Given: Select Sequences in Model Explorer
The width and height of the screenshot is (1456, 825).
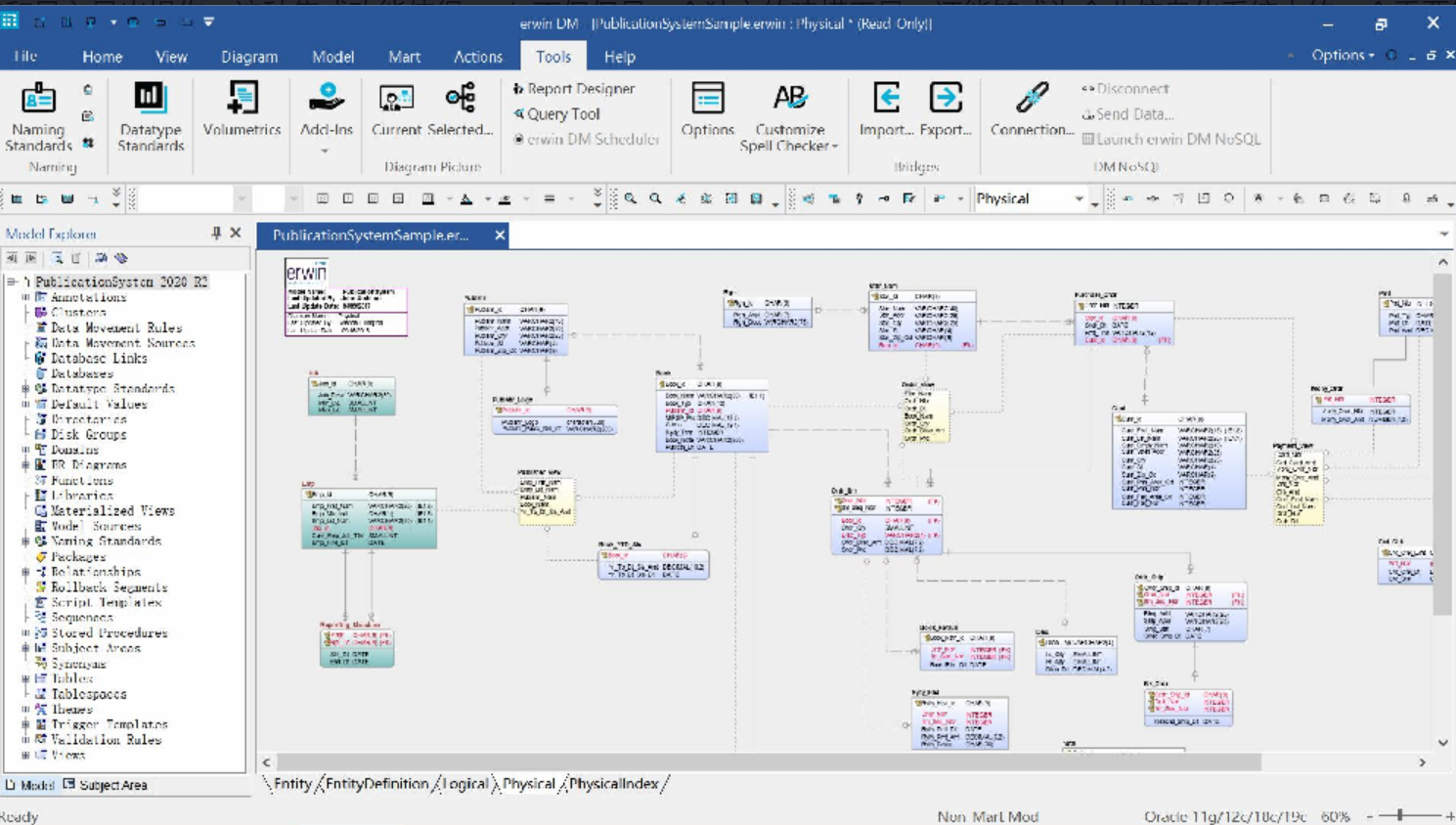Looking at the screenshot, I should point(82,618).
